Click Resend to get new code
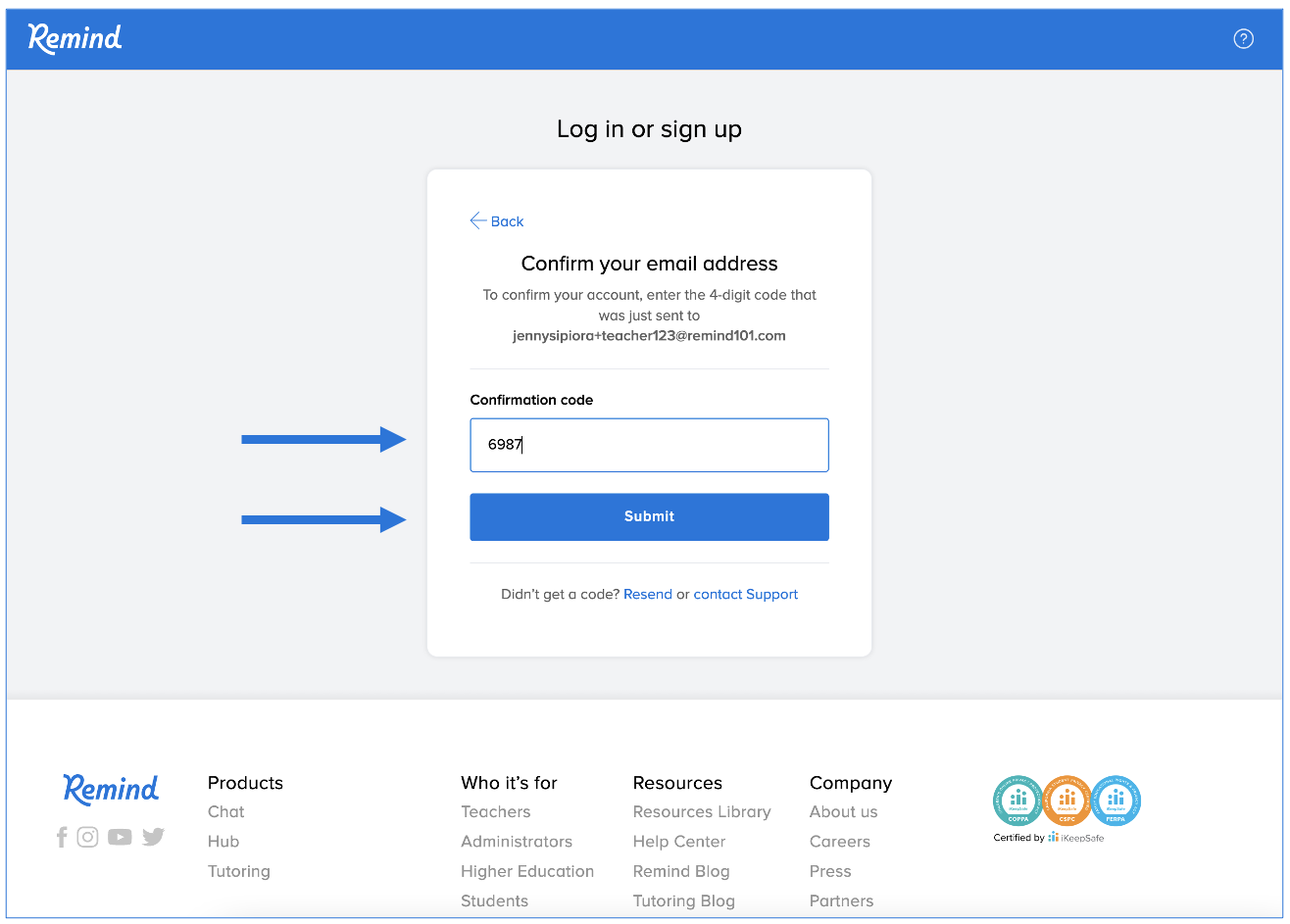 tap(648, 595)
